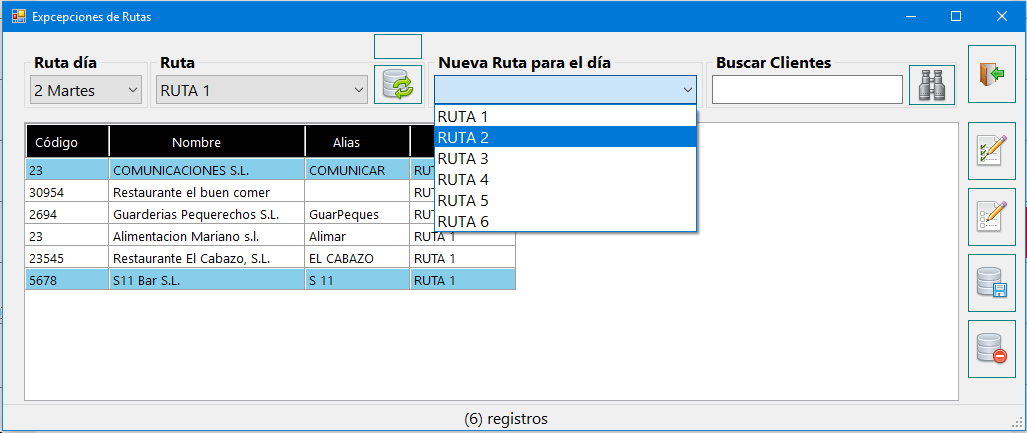Open the Ruta día dropdown showing 2 Martes

click(x=86, y=90)
